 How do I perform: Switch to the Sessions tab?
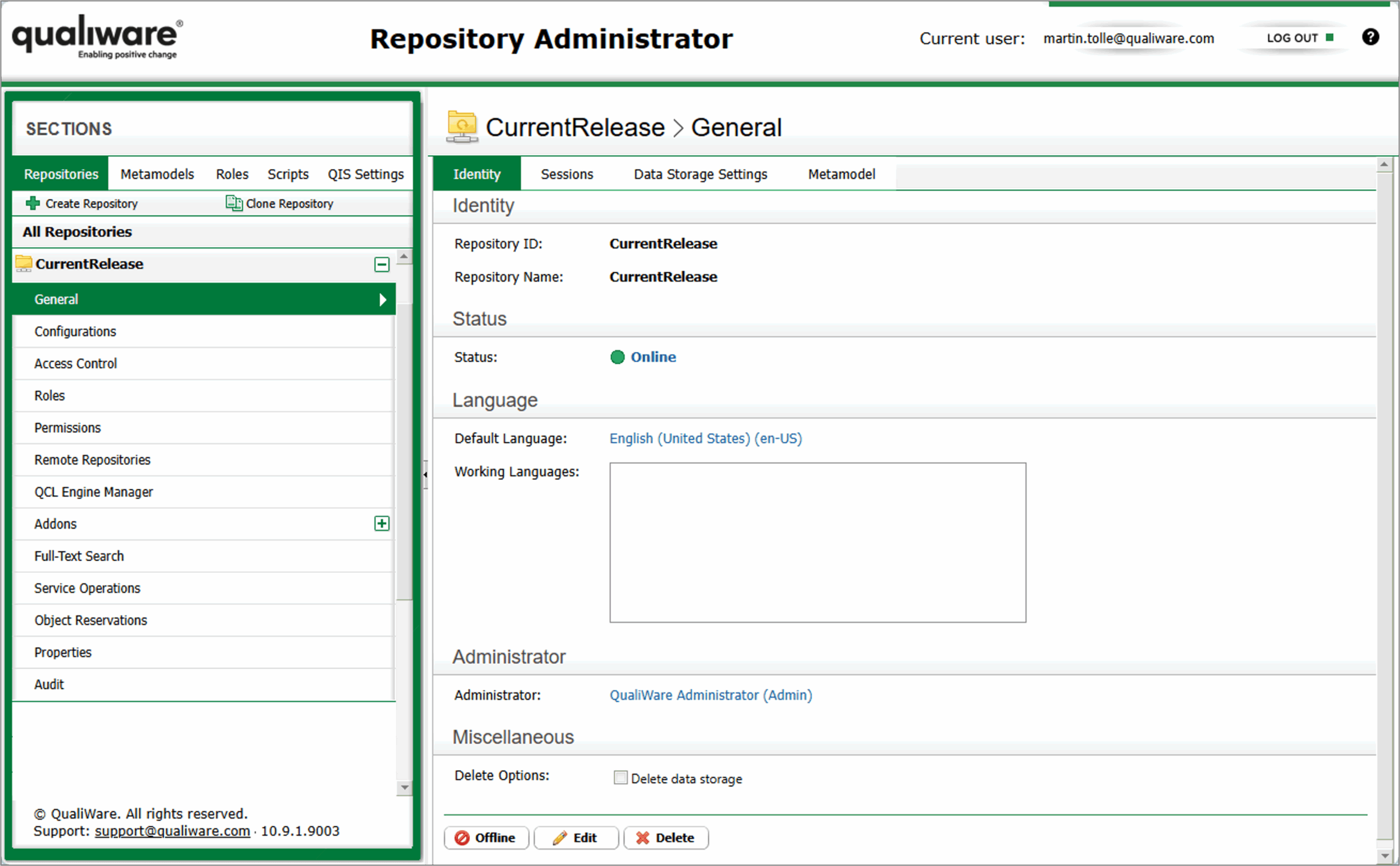(x=567, y=174)
